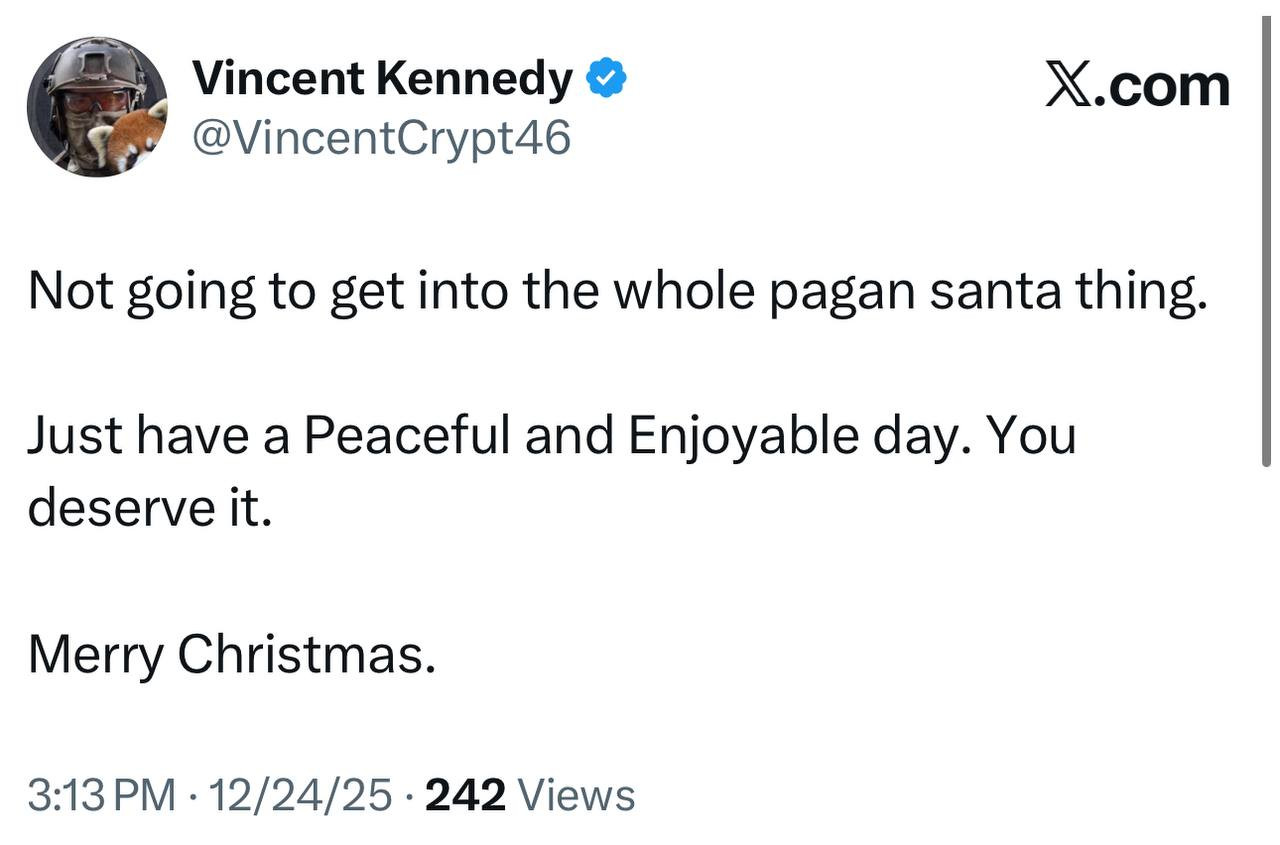Click the "deserve it." text line

tap(150, 509)
